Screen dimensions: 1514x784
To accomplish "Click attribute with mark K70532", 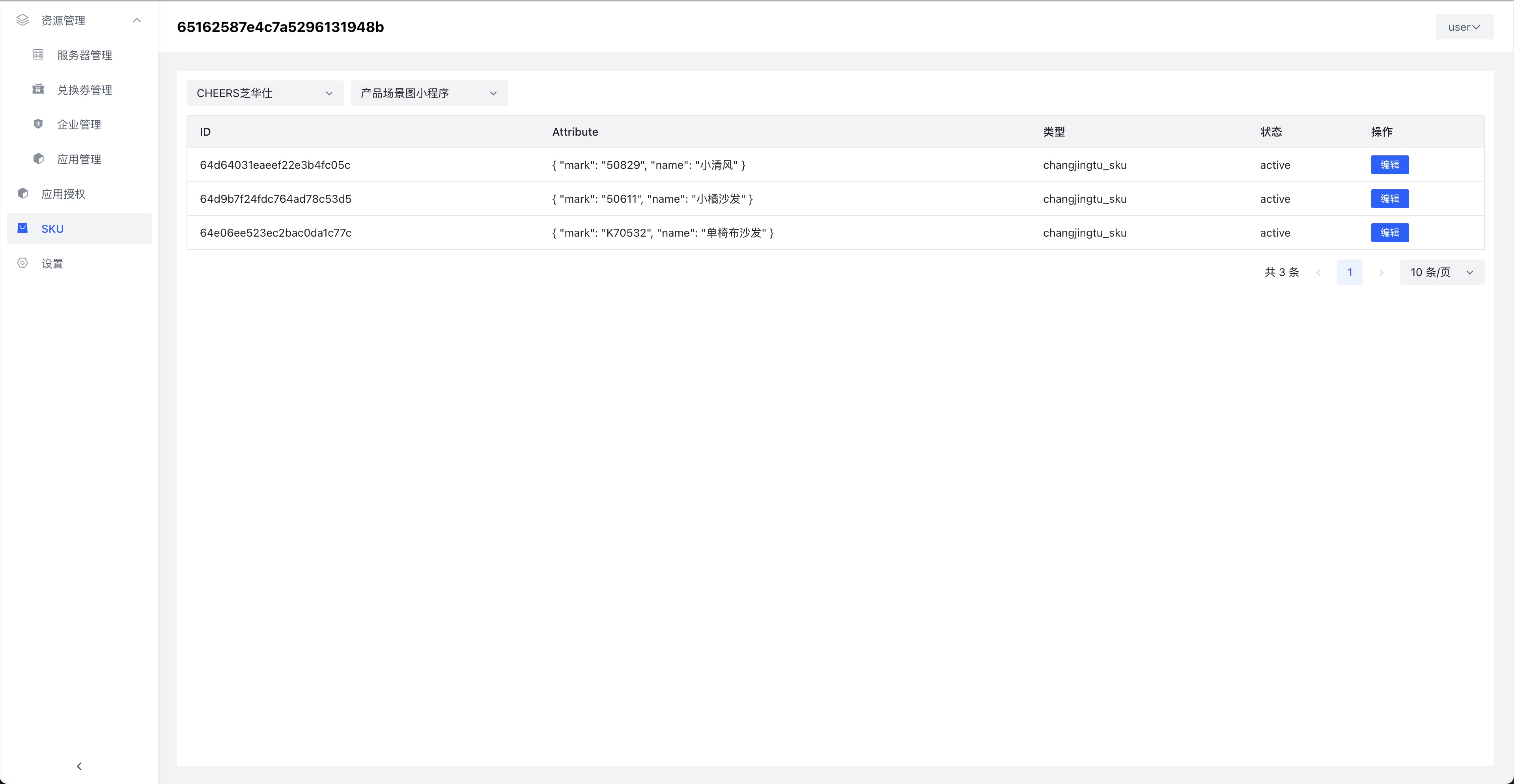I will (x=663, y=233).
